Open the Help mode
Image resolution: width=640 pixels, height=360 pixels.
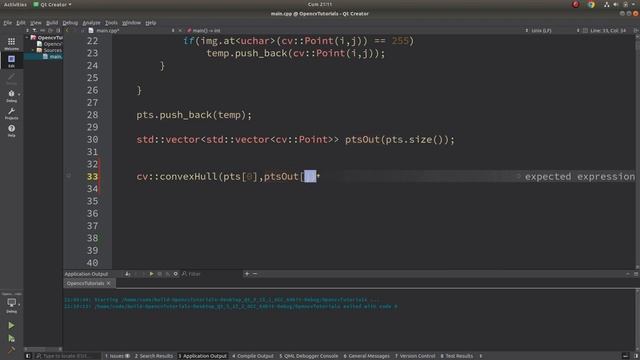tap(11, 131)
